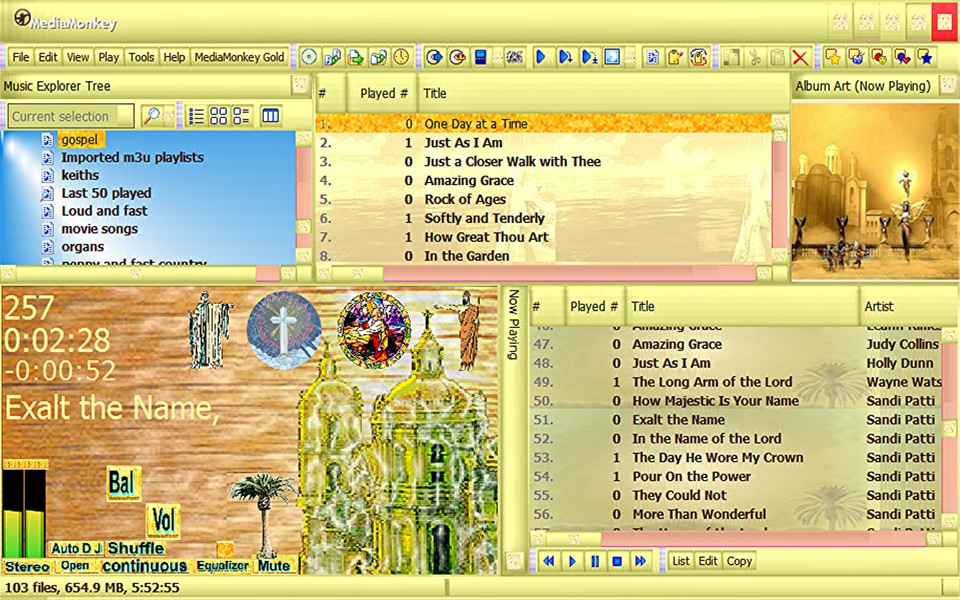
Task: Open the Current selection search dropdown
Action: click(72, 116)
